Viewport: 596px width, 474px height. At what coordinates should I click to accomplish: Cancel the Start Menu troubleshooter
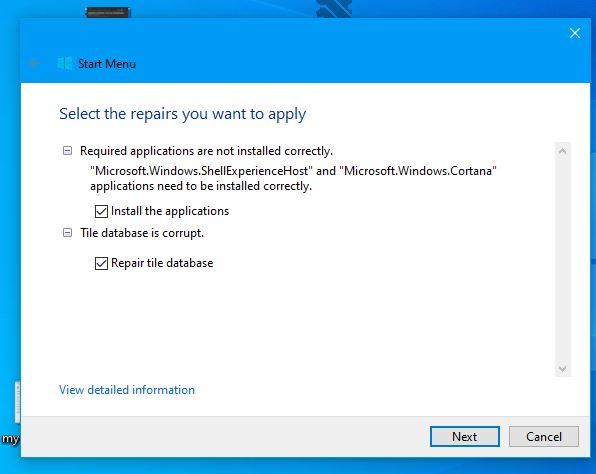544,436
